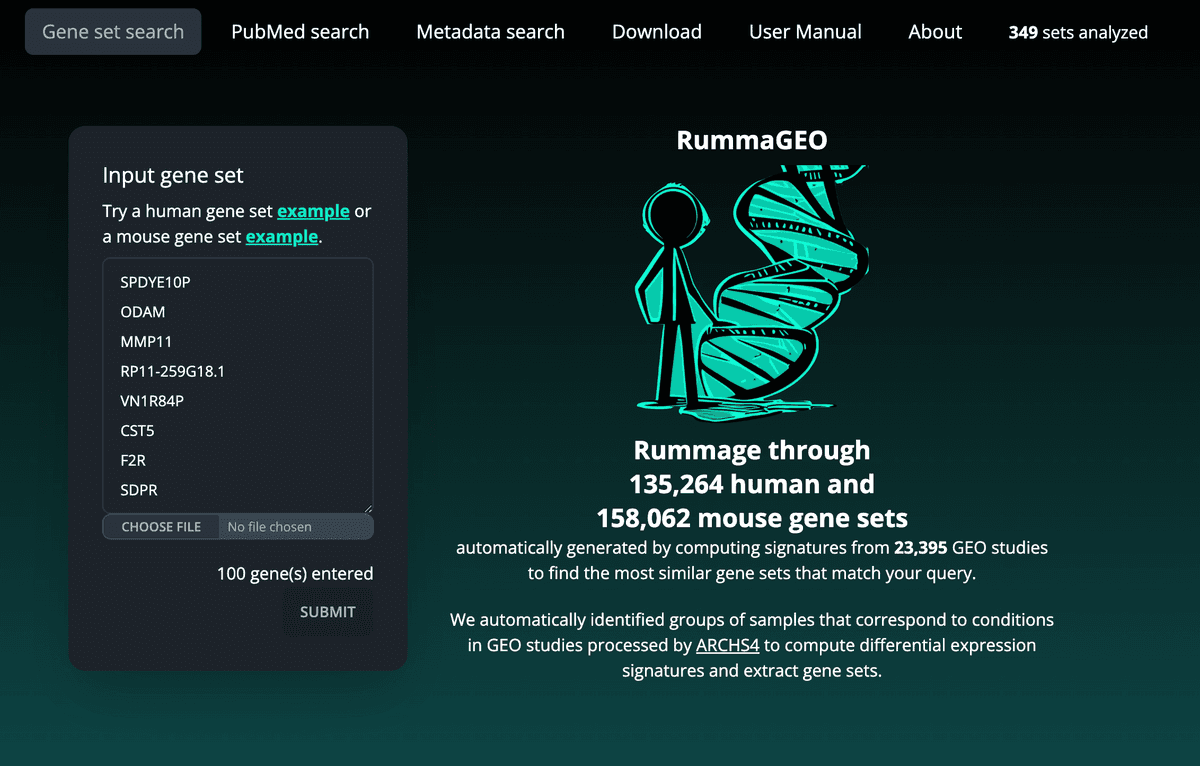Click the '158,062 mouse gene sets' text
Image resolution: width=1200 pixels, height=766 pixels.
pyautogui.click(x=752, y=518)
